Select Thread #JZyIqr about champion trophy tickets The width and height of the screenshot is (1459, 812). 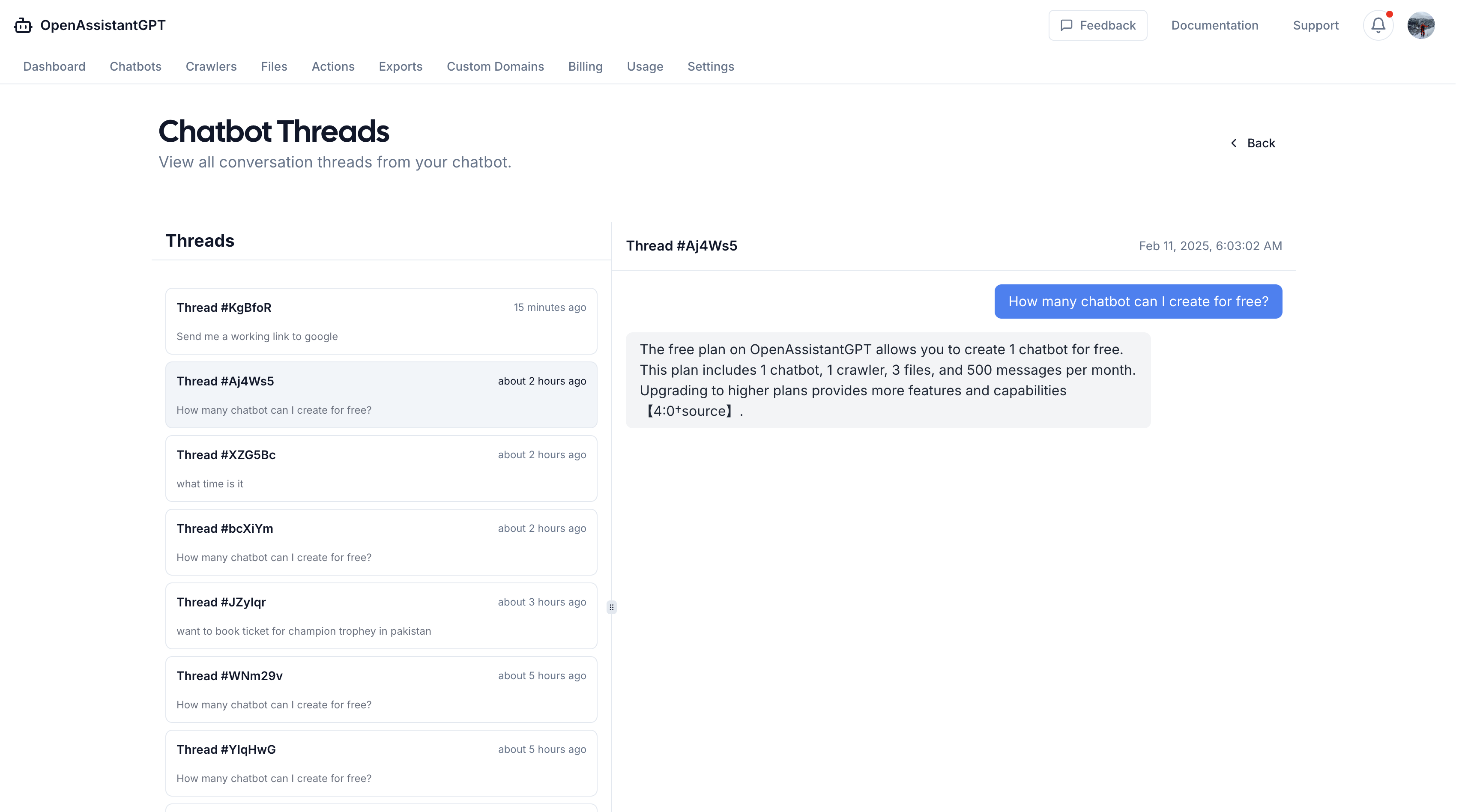click(381, 615)
